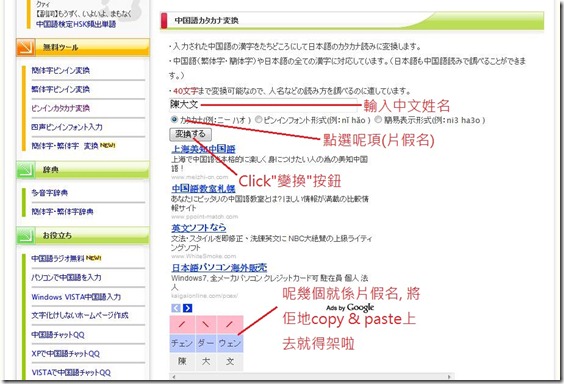Screen dimensions: 564x384
Task: Open Windows VISTA中国語入力 sidebar link
Action: coord(76,297)
